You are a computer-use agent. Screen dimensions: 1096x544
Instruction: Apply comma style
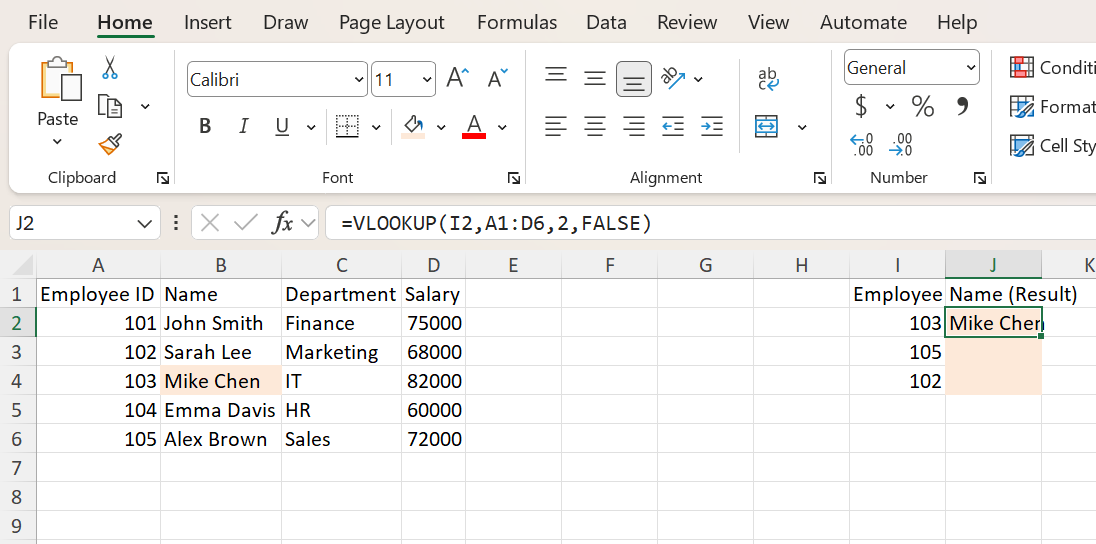tap(962, 106)
